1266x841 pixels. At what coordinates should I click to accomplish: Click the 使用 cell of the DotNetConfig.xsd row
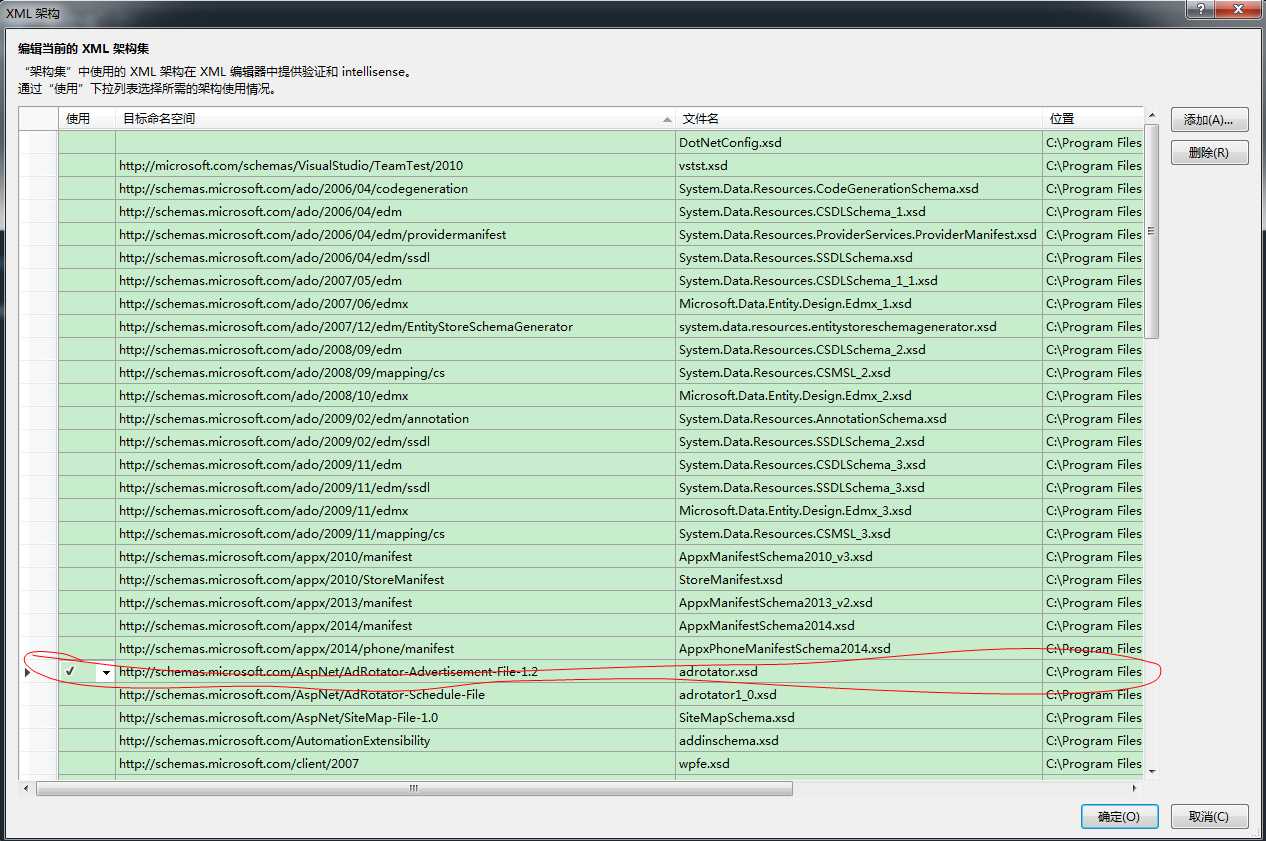point(87,143)
